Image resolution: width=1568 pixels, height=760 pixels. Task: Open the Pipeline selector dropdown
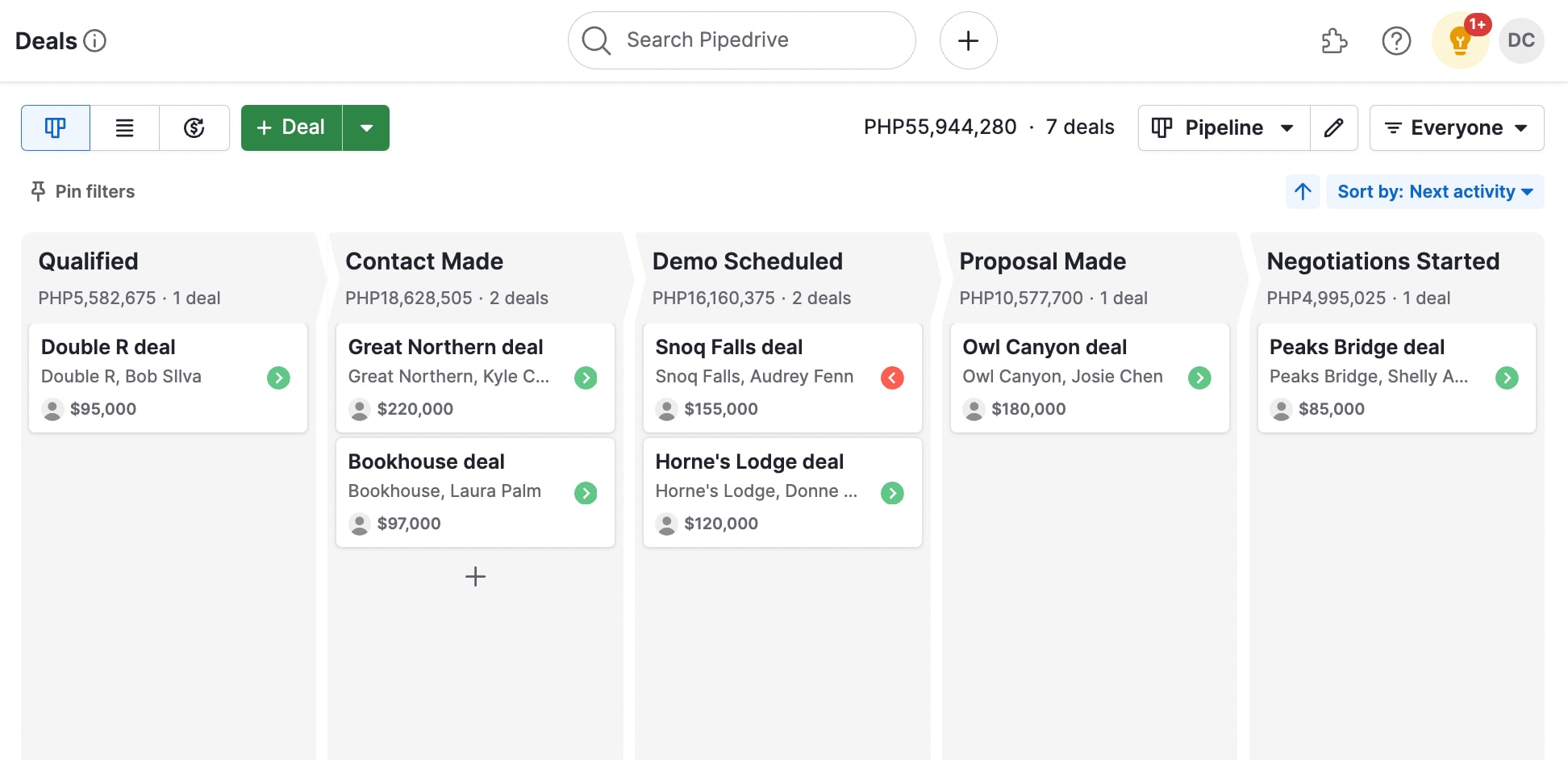click(1223, 127)
